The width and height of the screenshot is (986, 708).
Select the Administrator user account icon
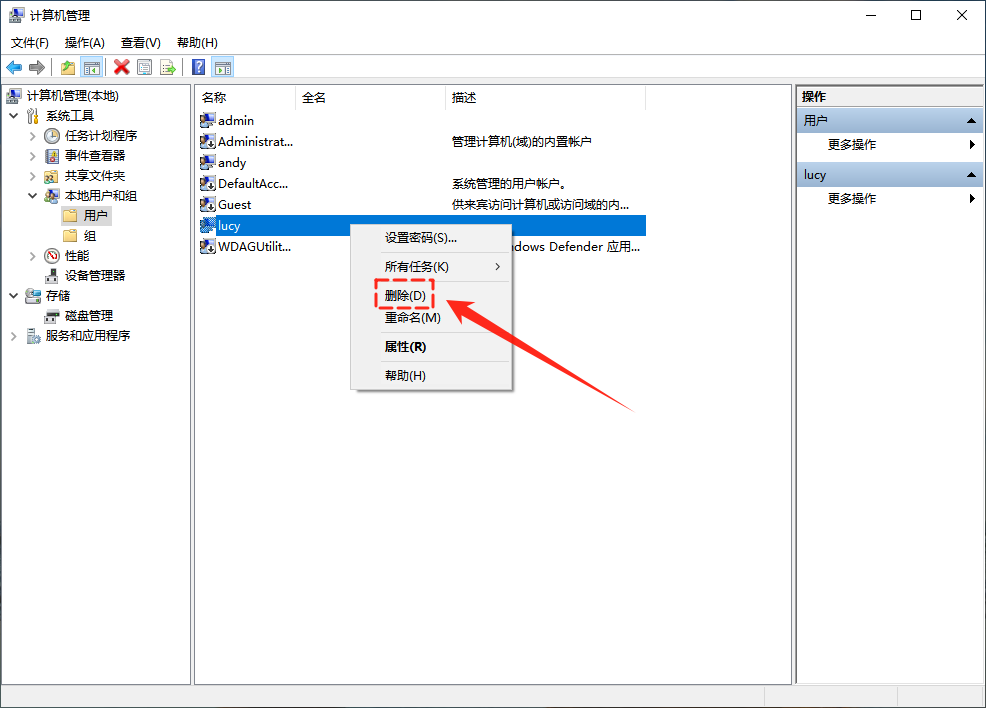[x=208, y=142]
